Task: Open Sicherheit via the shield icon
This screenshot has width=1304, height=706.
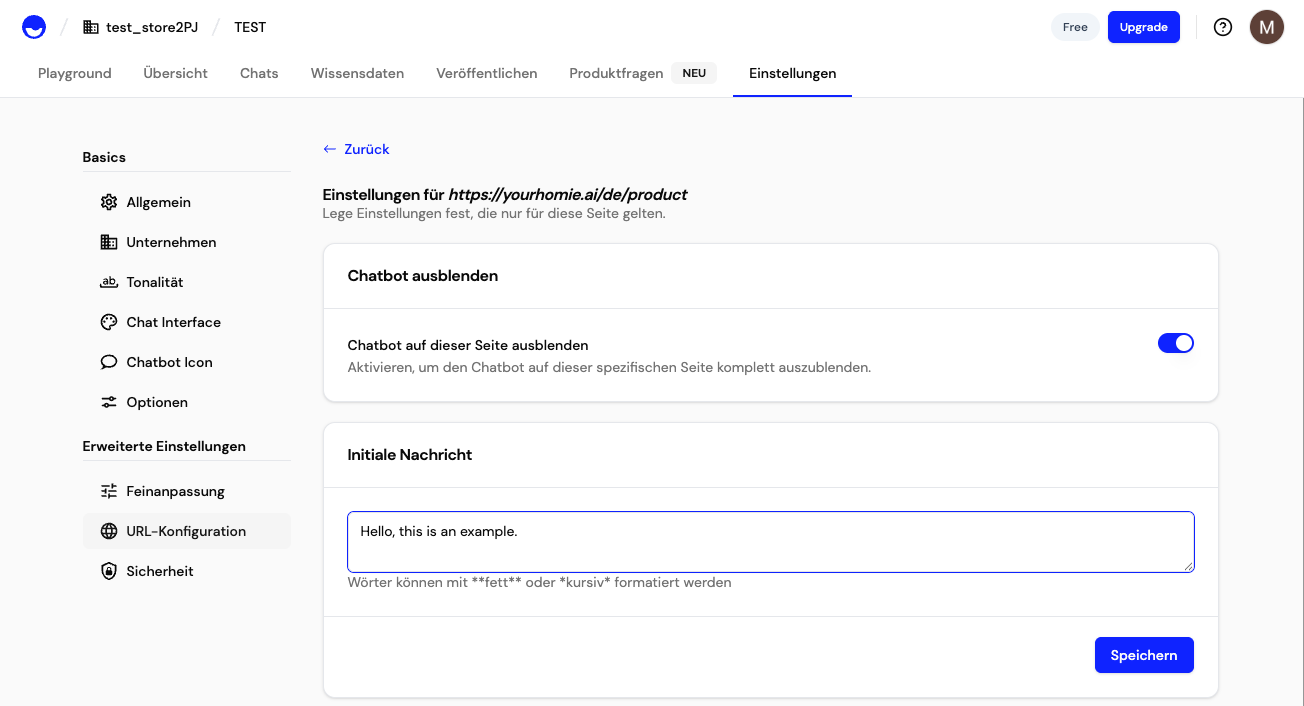Action: (109, 570)
